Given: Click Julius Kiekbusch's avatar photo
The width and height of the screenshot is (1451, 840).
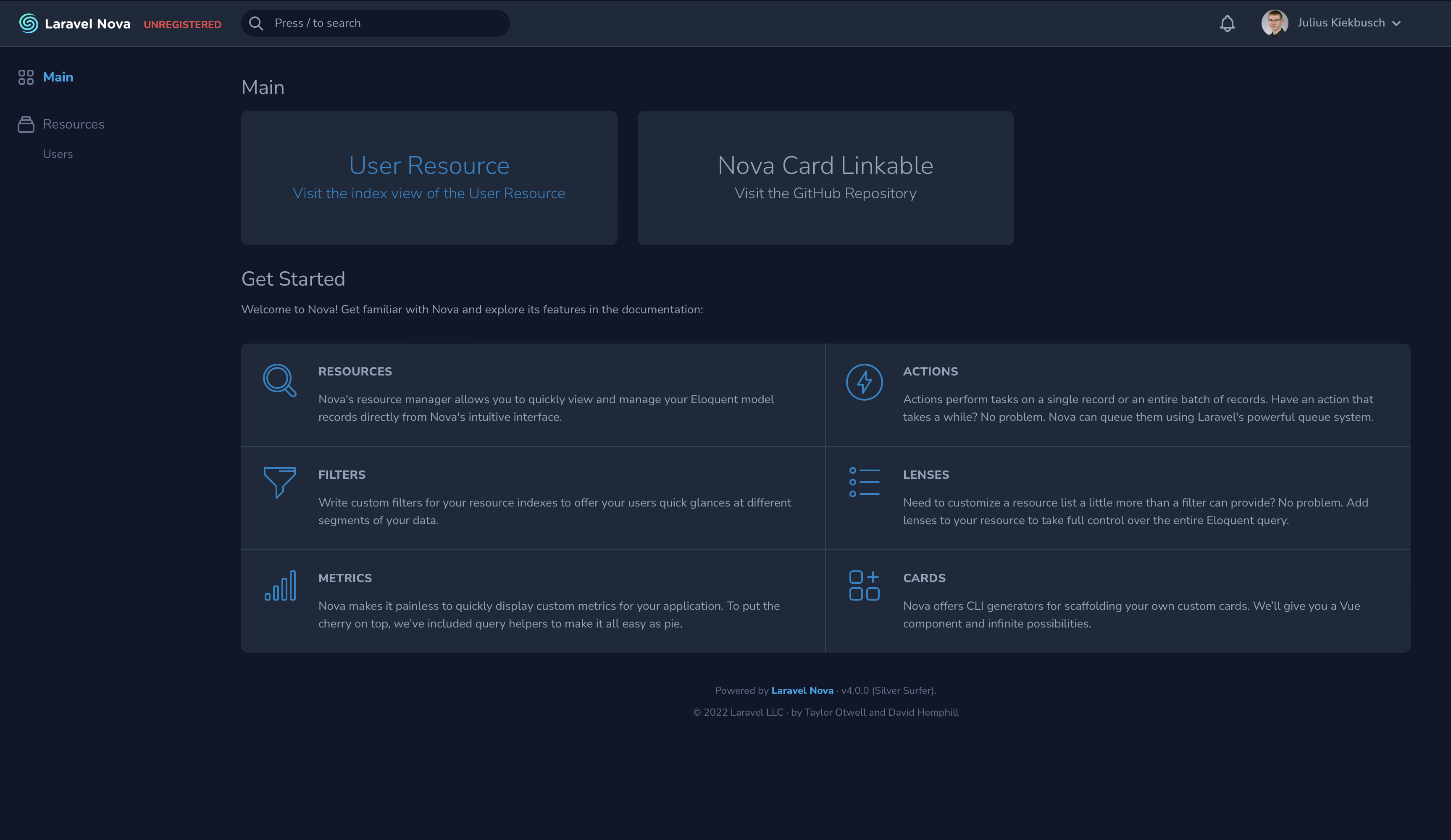Looking at the screenshot, I should coord(1274,23).
